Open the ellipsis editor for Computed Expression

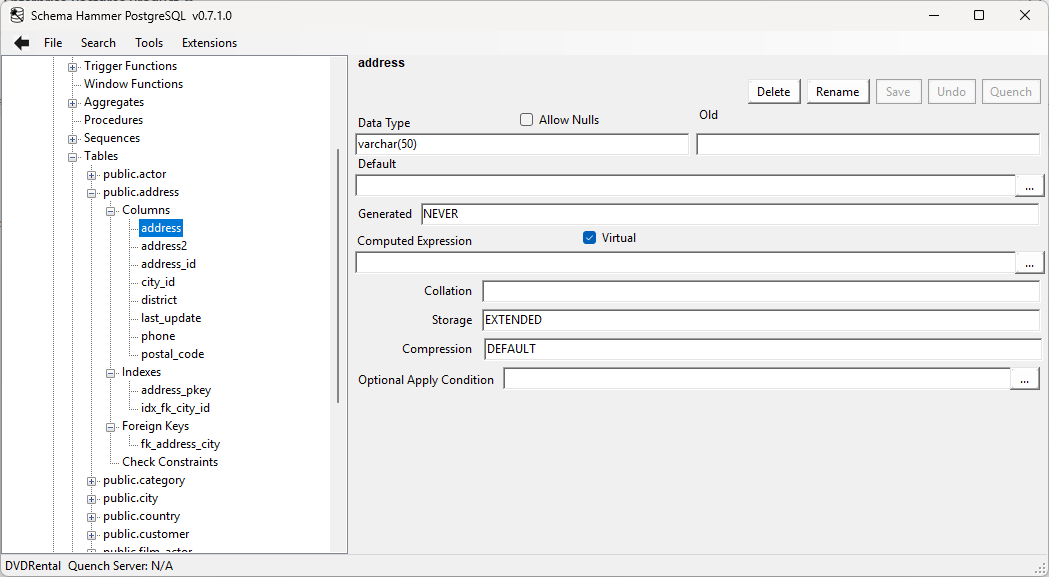[1029, 263]
